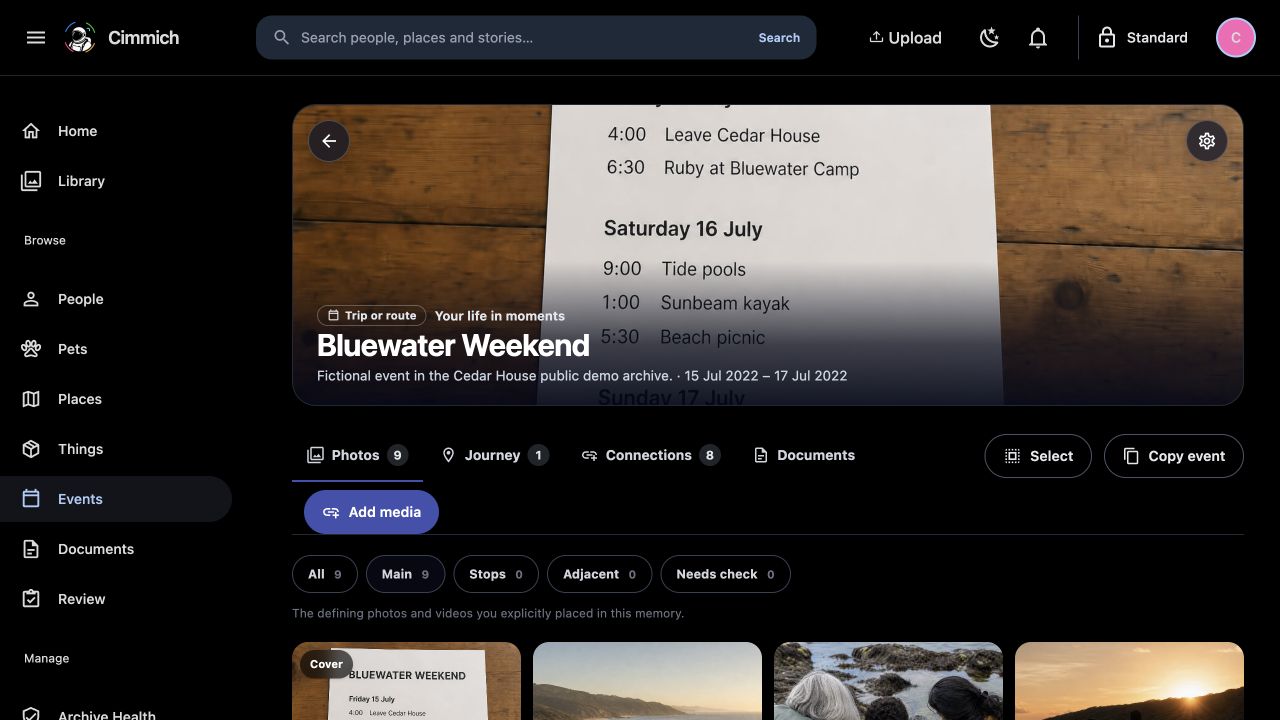Open the user avatar C menu
Screen dimensions: 1280x720
click(x=1236, y=38)
